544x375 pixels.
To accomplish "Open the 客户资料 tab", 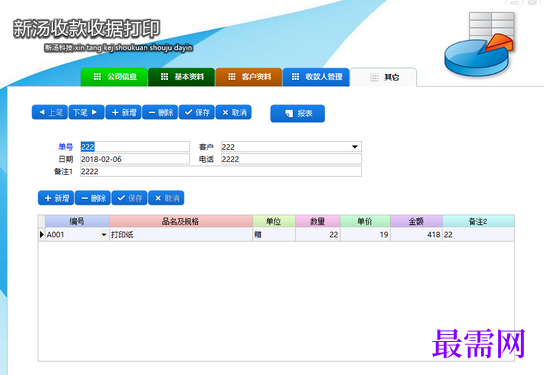I will (x=249, y=77).
